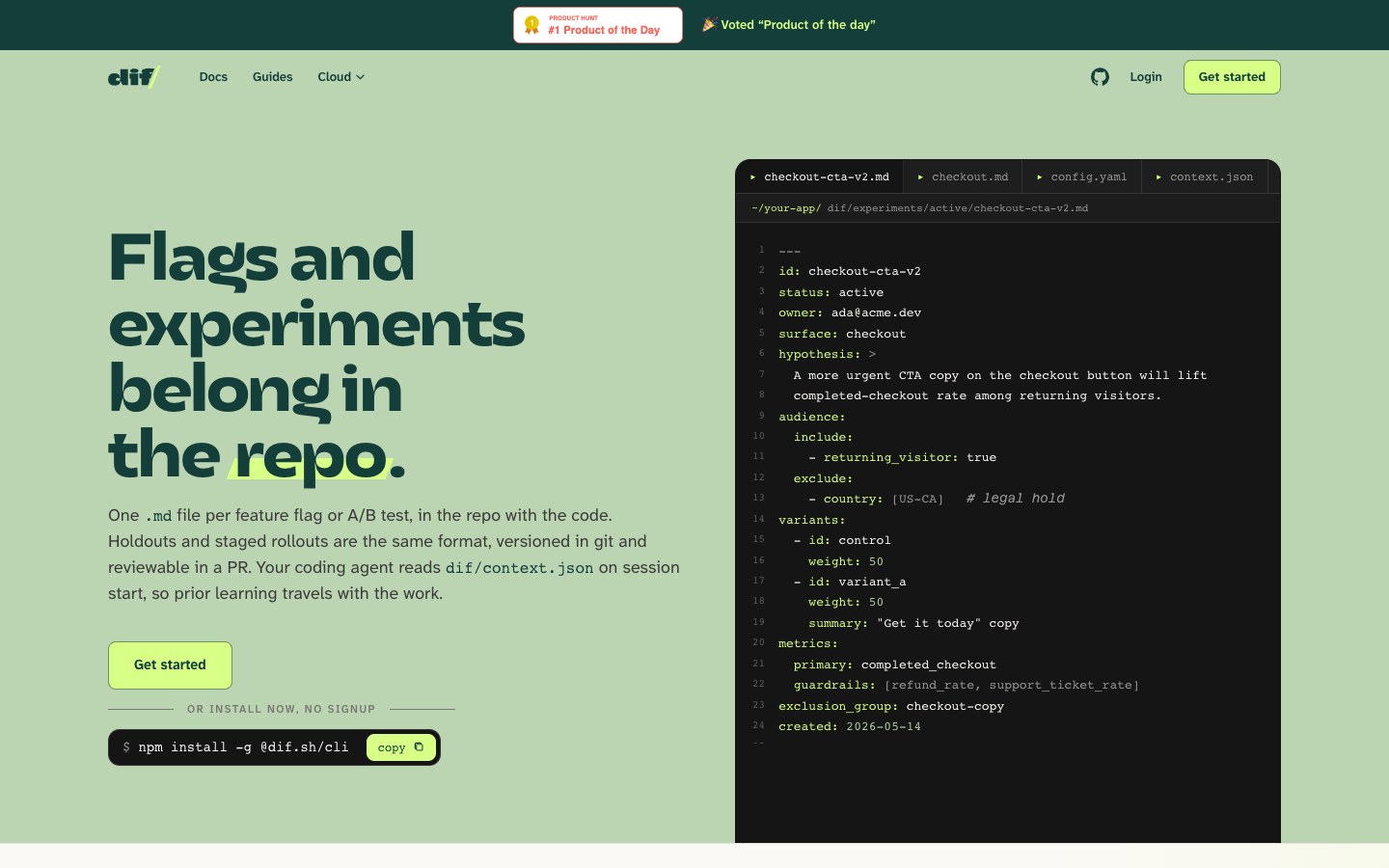Click the "metrics:" code line
1389x868 pixels.
click(808, 643)
